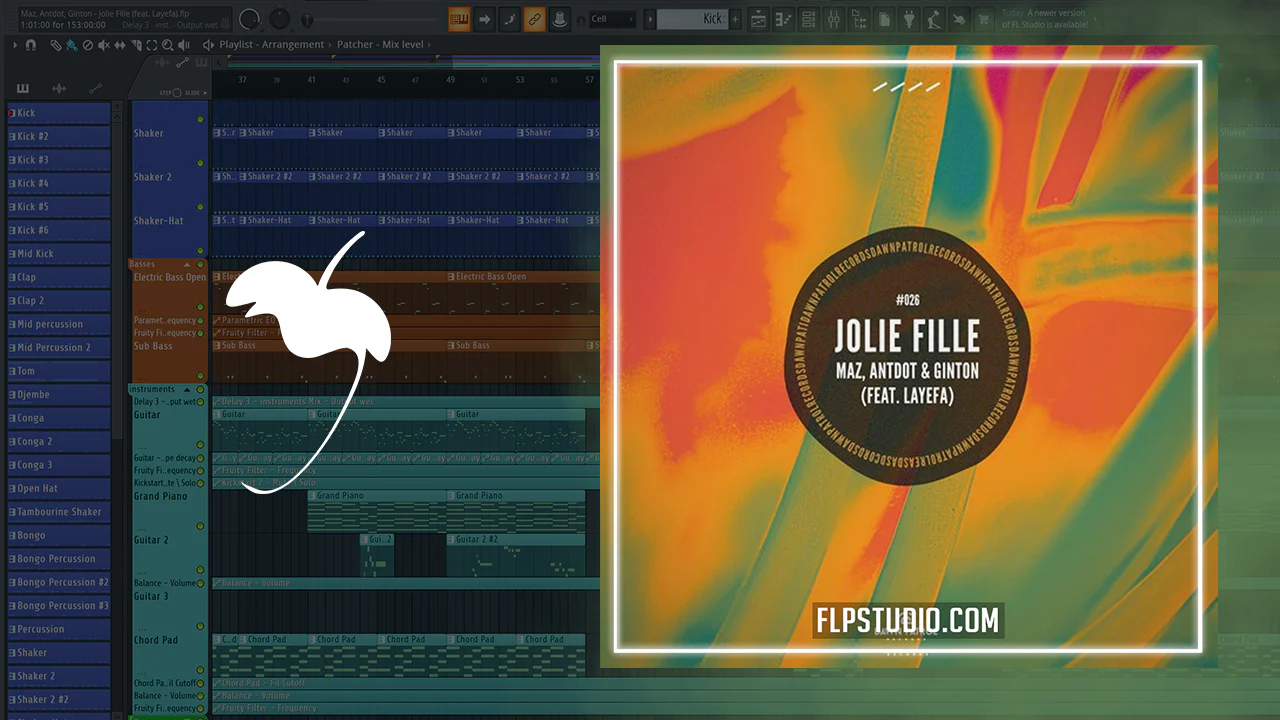Open the Cell snap dropdown

coord(612,18)
